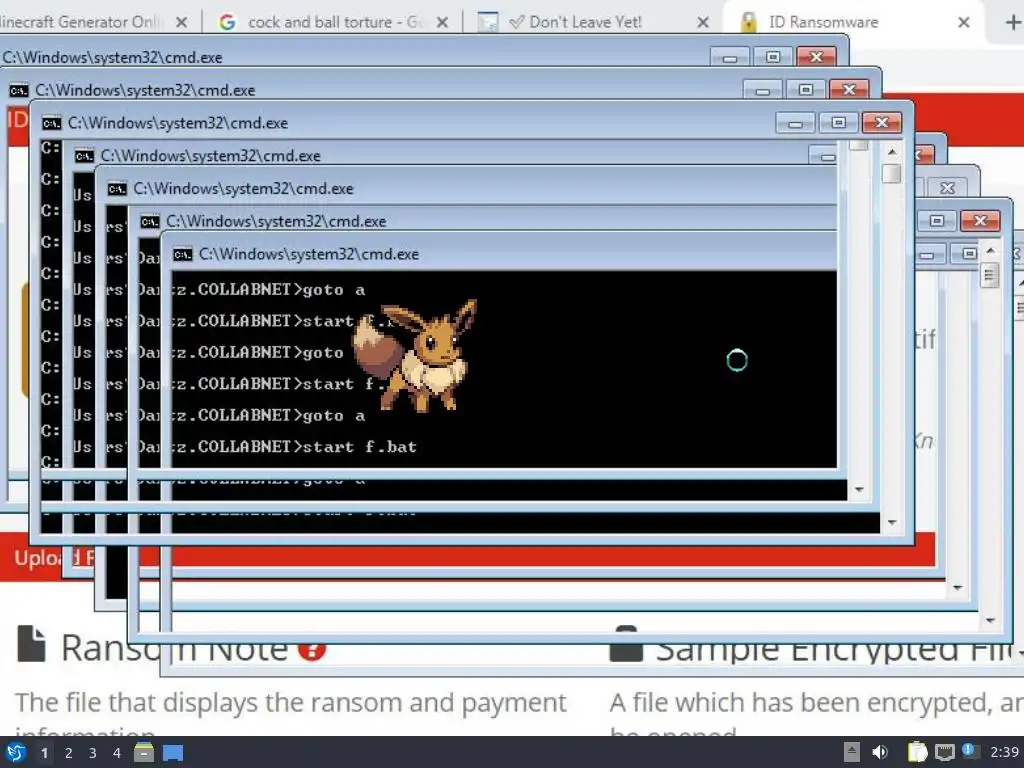Click 'The file that displays the ransom' text

click(291, 703)
